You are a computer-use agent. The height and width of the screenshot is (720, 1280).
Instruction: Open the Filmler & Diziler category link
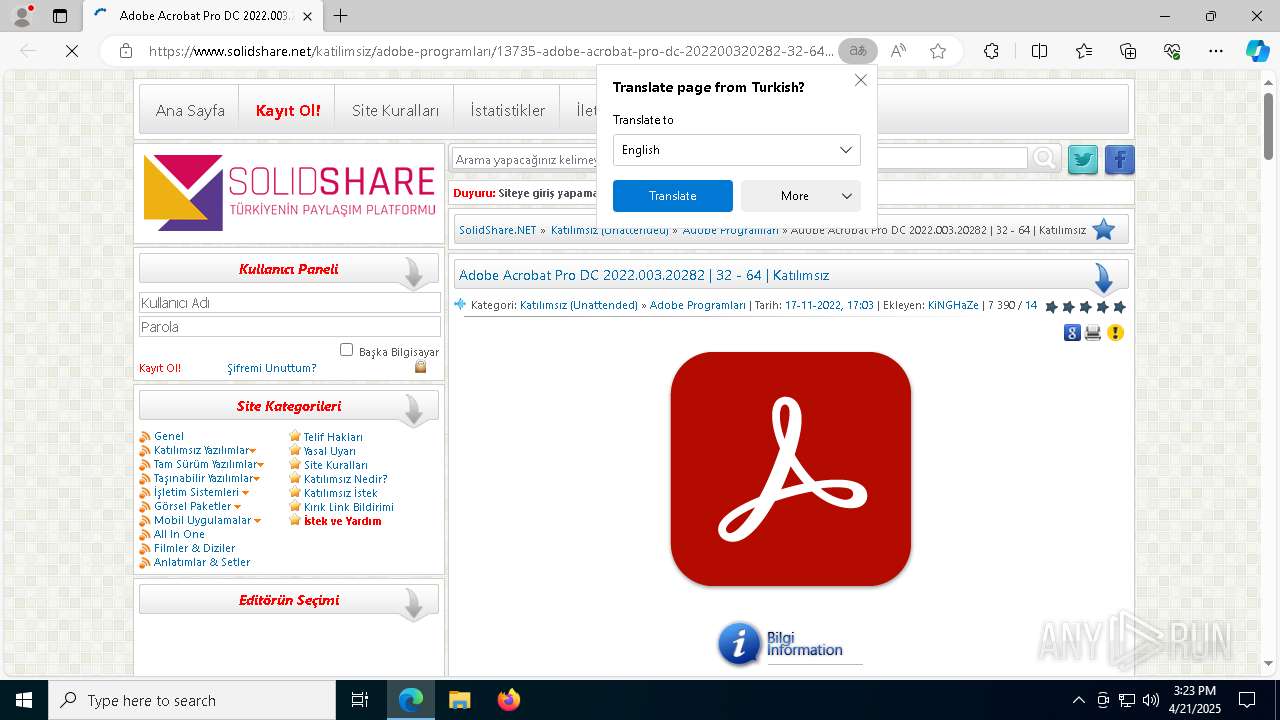(194, 549)
